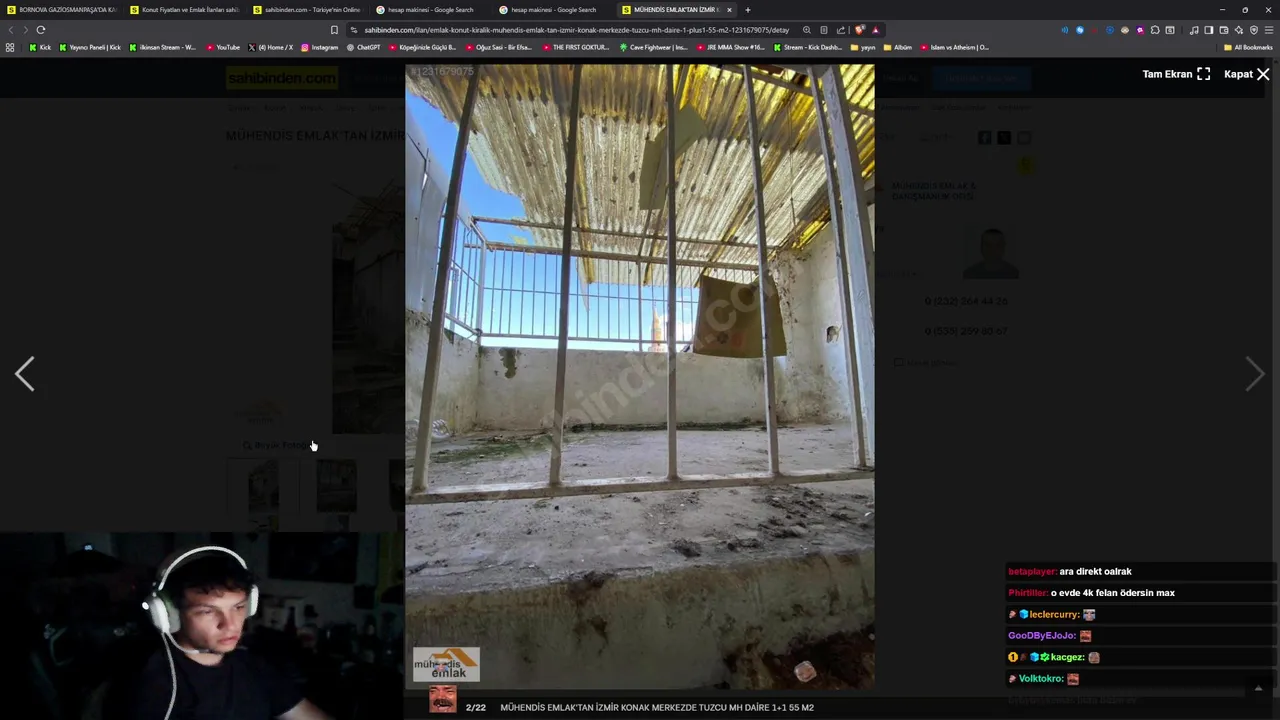Open the Yayıncı Paneli | Kick bookmark
This screenshot has width=1280, height=720.
tap(89, 47)
